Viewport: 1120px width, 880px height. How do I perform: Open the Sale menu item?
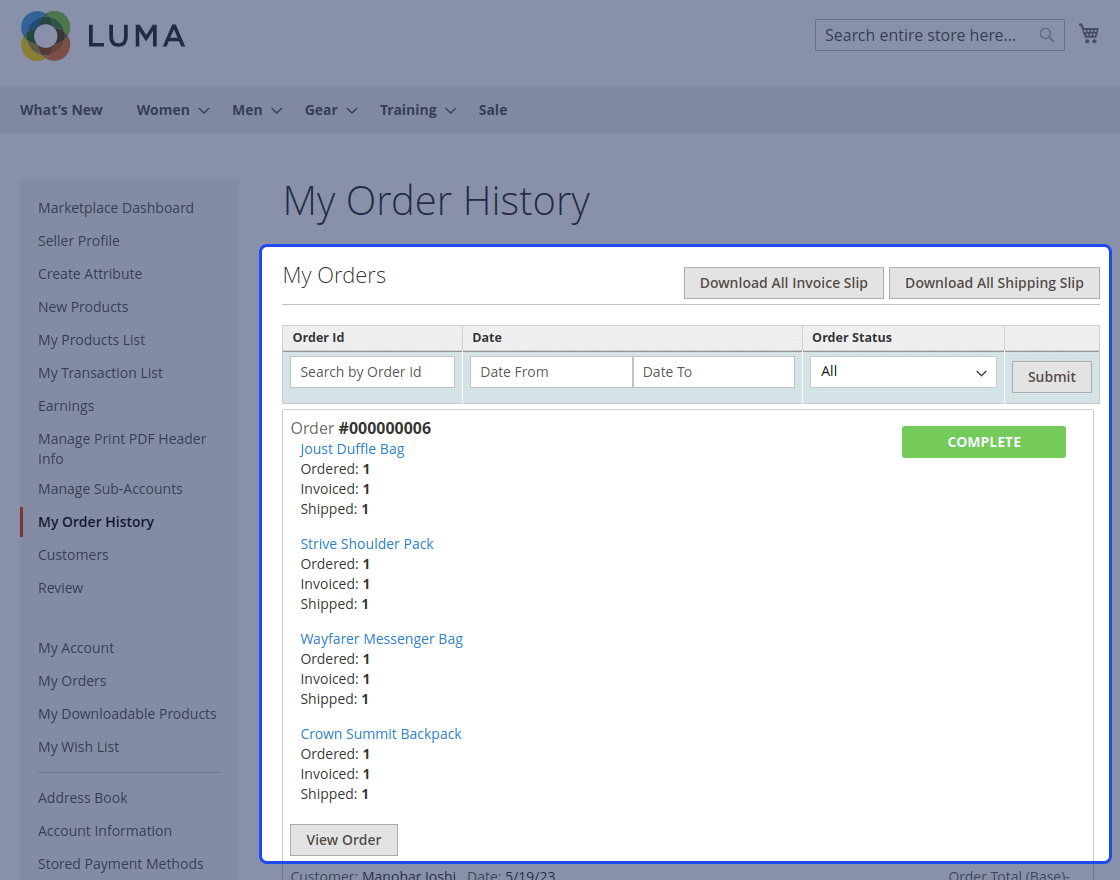pyautogui.click(x=493, y=110)
